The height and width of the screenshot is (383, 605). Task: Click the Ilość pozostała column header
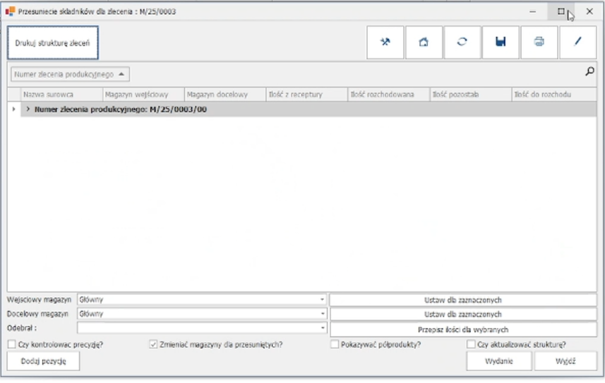471,94
